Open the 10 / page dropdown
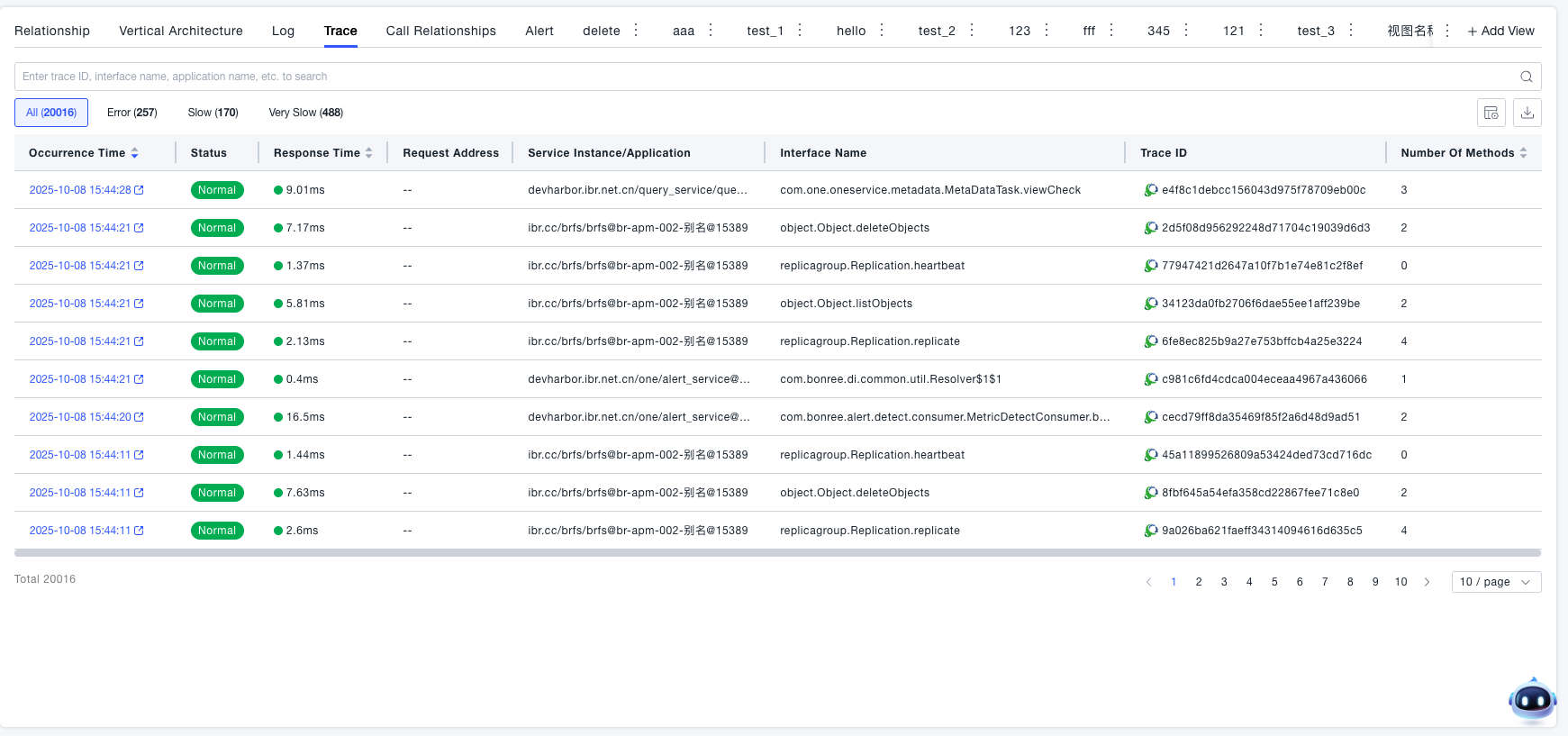The height and width of the screenshot is (736, 1568). [1496, 582]
